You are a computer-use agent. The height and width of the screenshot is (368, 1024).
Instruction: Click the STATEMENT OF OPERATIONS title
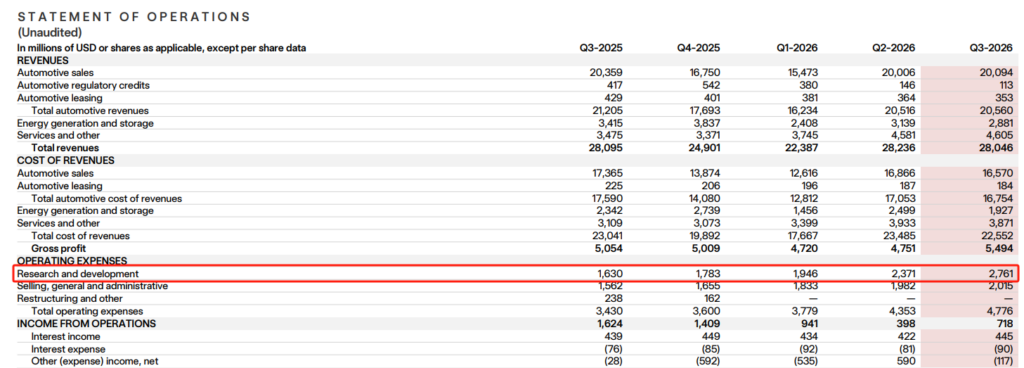click(134, 17)
